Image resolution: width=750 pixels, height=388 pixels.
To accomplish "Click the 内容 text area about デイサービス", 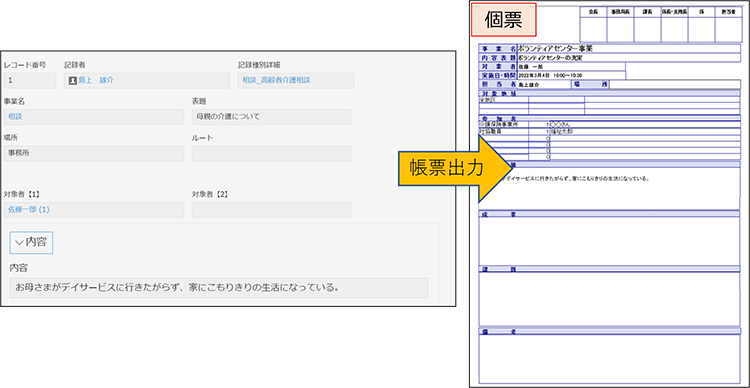I will pyautogui.click(x=219, y=288).
